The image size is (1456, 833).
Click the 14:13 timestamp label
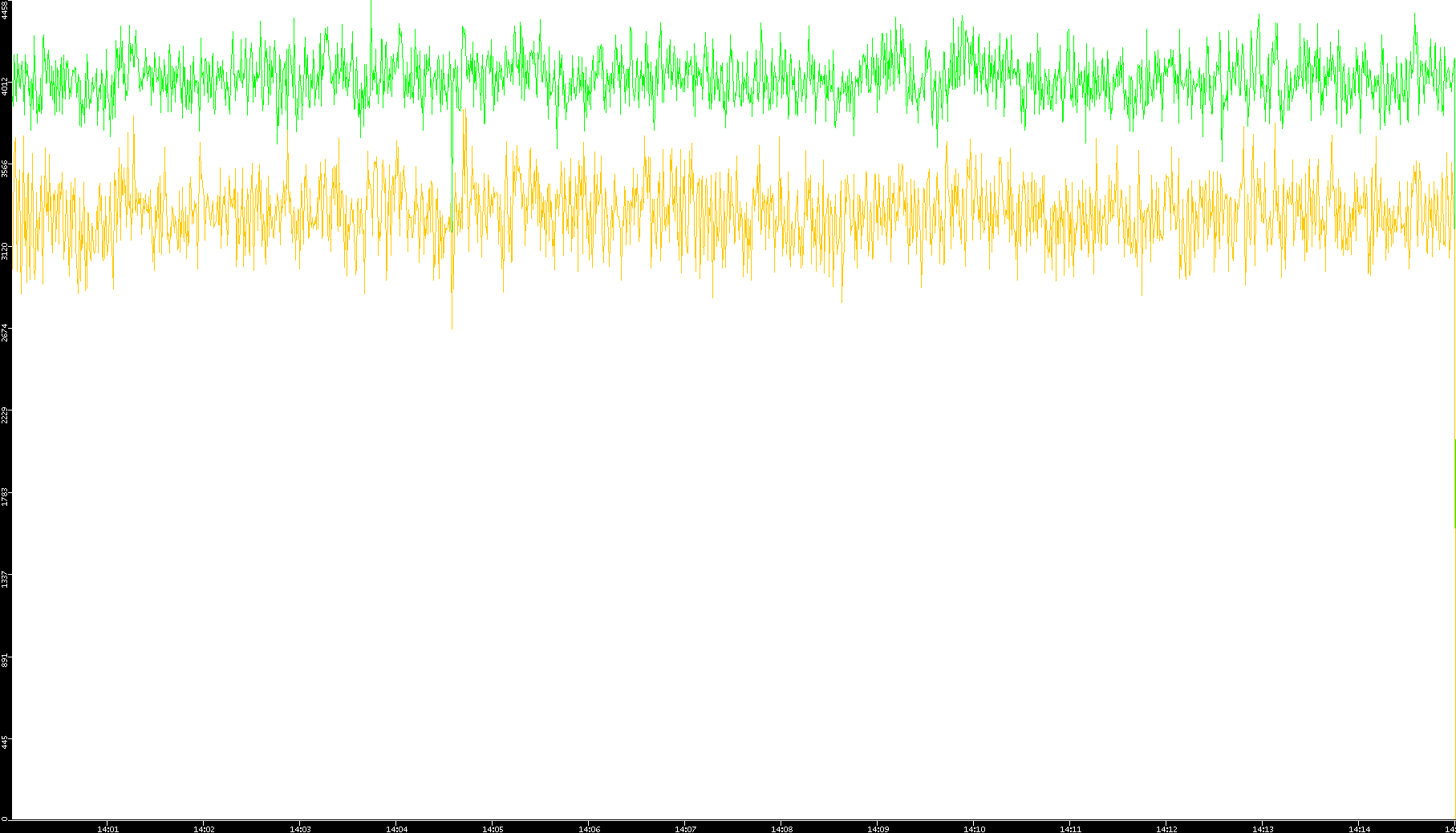pyautogui.click(x=1263, y=829)
